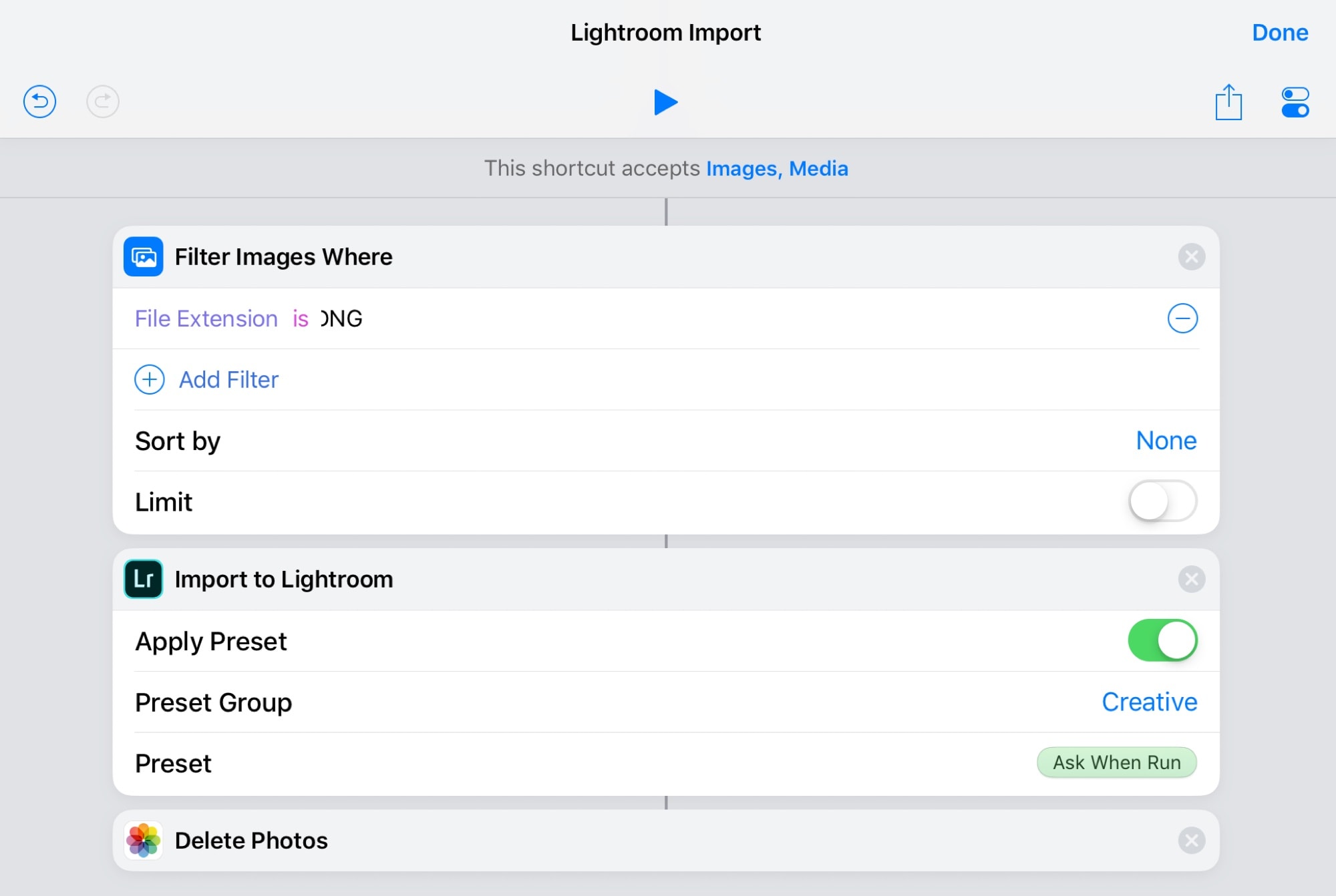This screenshot has height=896, width=1336.
Task: Disable the Apply Preset toggle
Action: (1162, 640)
